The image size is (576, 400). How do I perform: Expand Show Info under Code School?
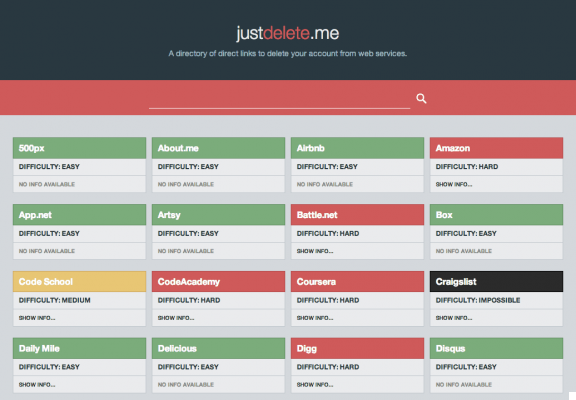(37, 318)
